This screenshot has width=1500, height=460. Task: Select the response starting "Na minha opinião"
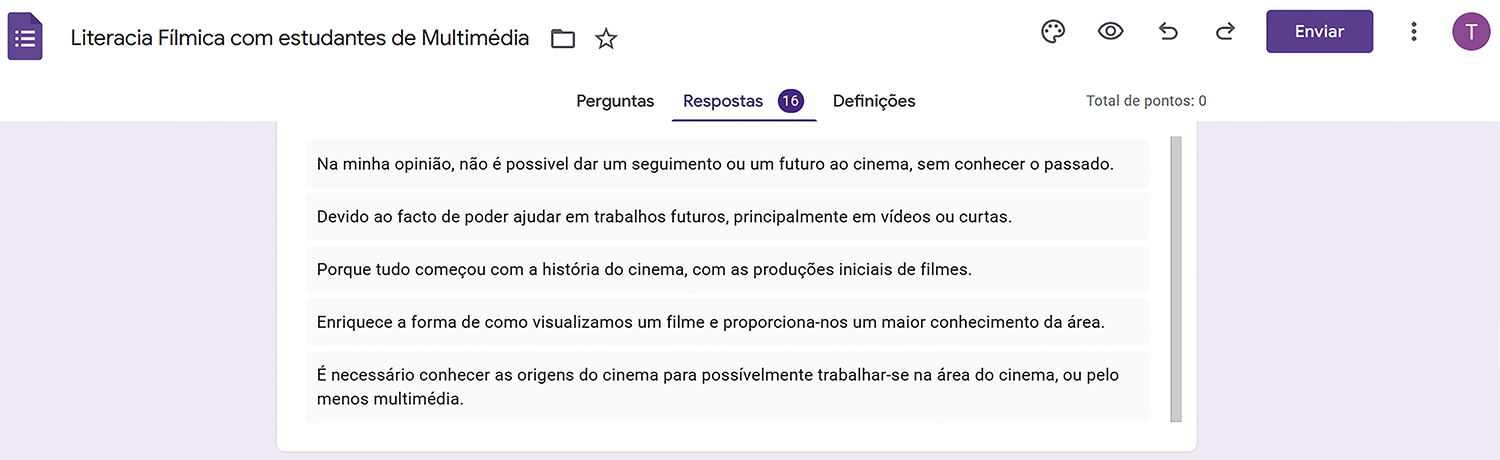[715, 164]
